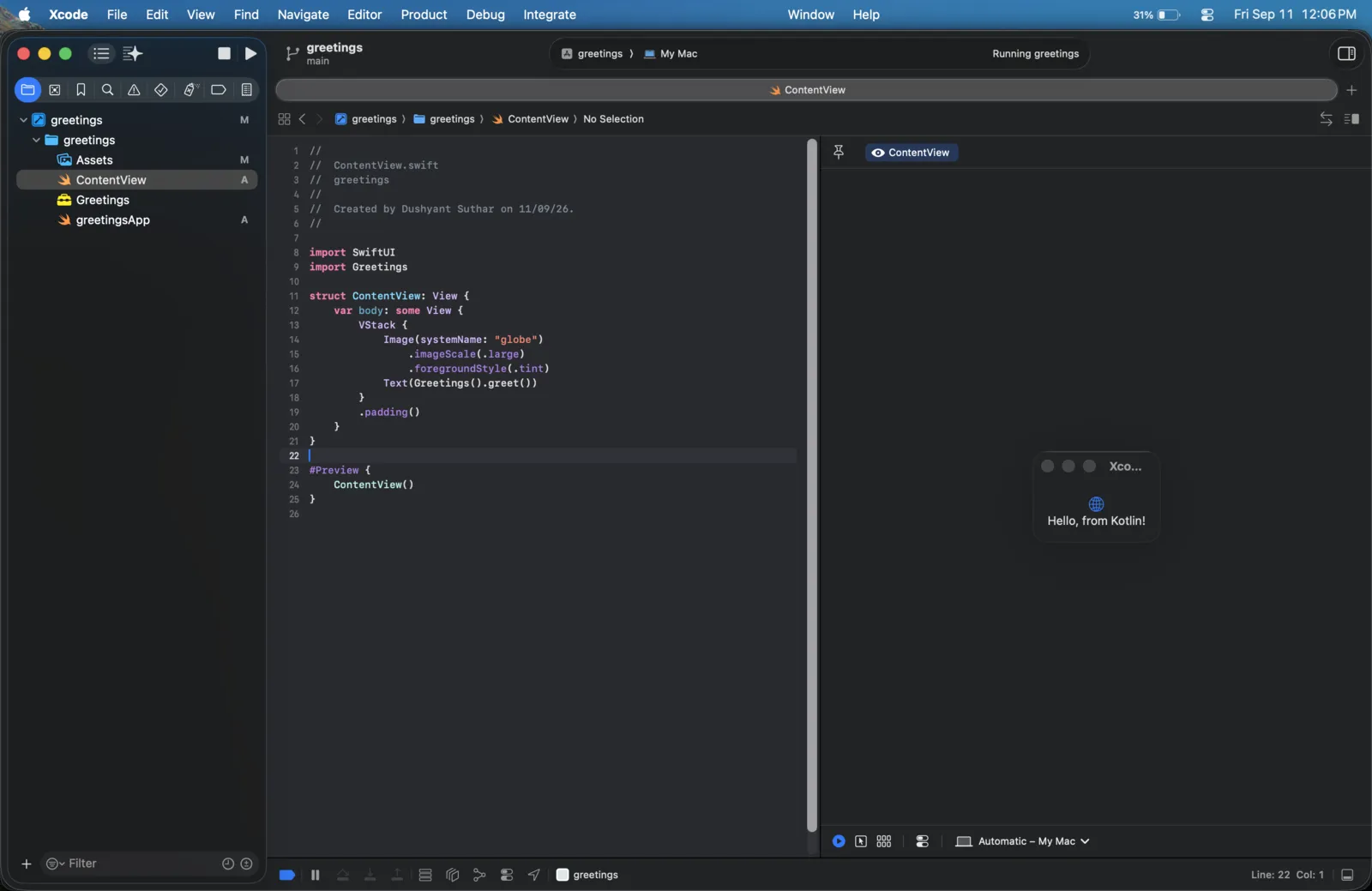Open the Integrate menu

click(550, 15)
